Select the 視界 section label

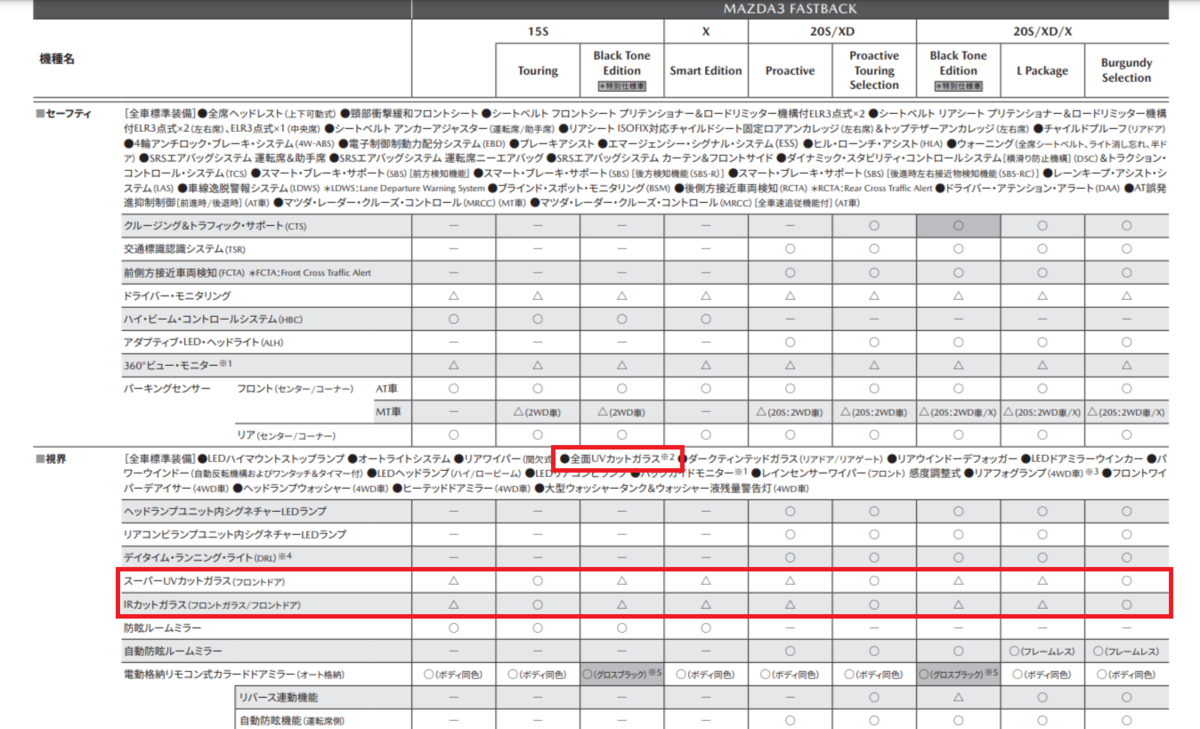tap(52, 457)
